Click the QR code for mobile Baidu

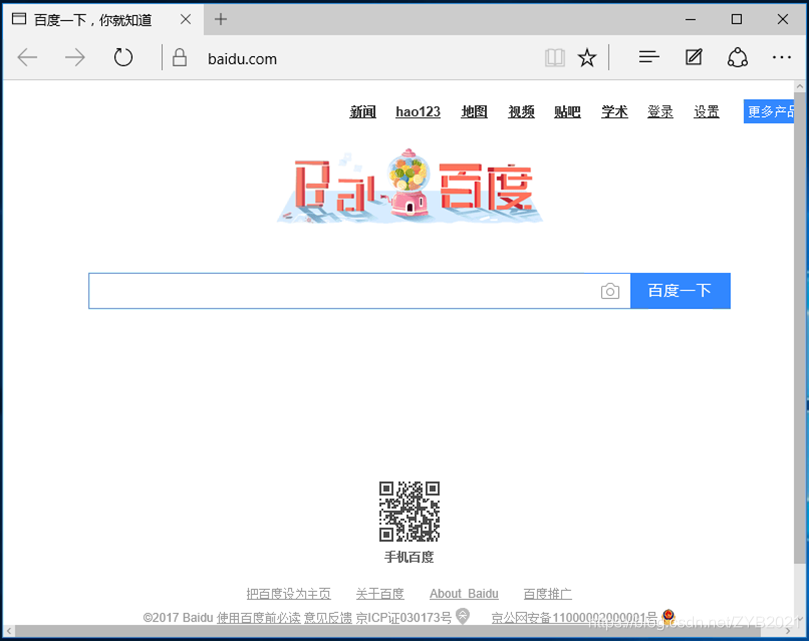coord(410,511)
